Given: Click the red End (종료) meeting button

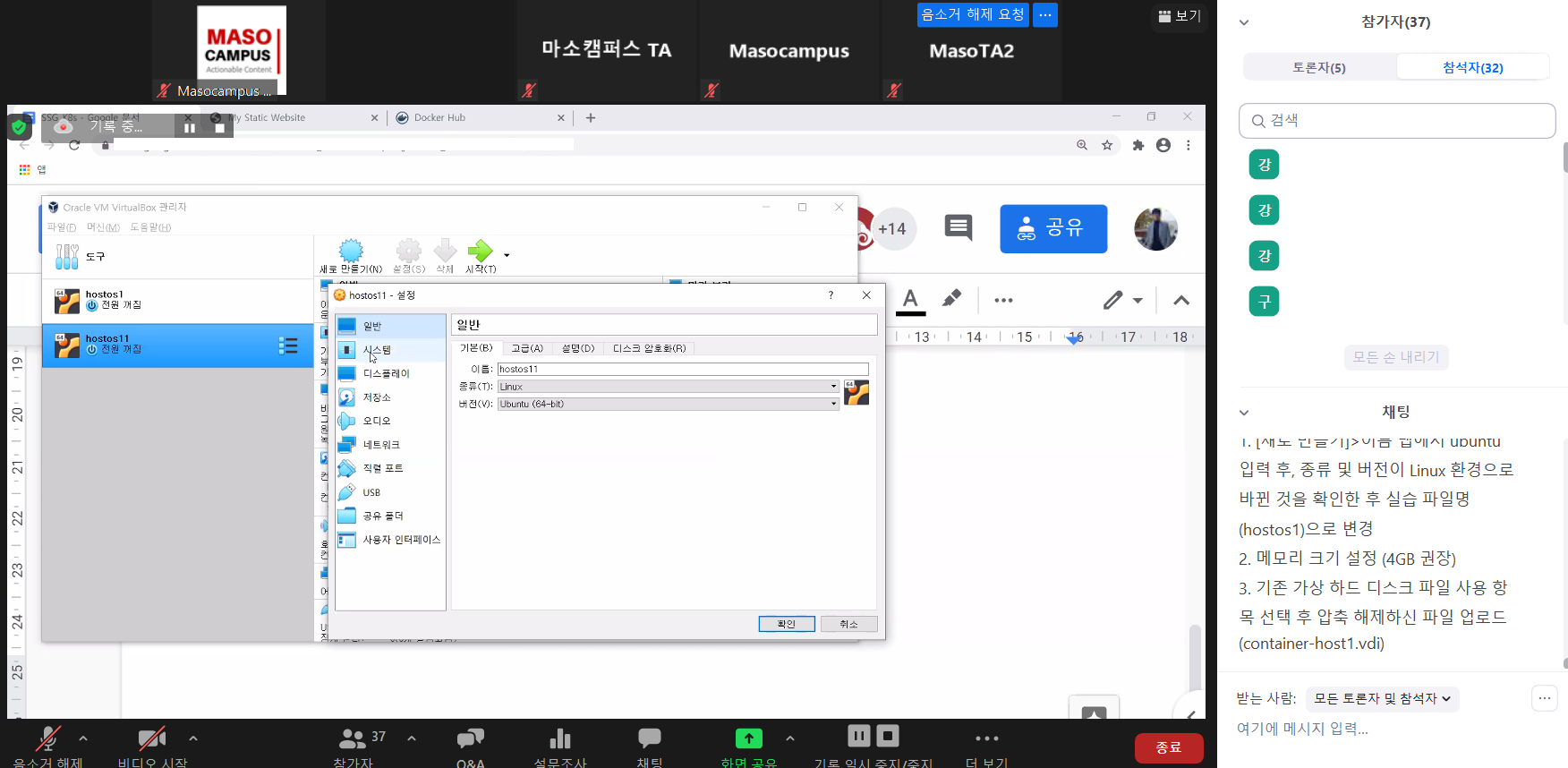Looking at the screenshot, I should (1168, 747).
